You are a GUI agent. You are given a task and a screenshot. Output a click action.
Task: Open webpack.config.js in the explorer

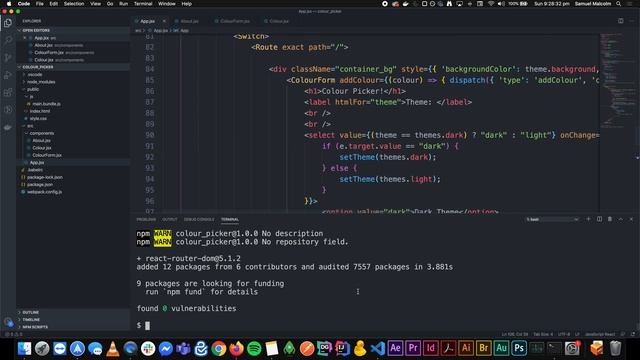tap(44, 192)
